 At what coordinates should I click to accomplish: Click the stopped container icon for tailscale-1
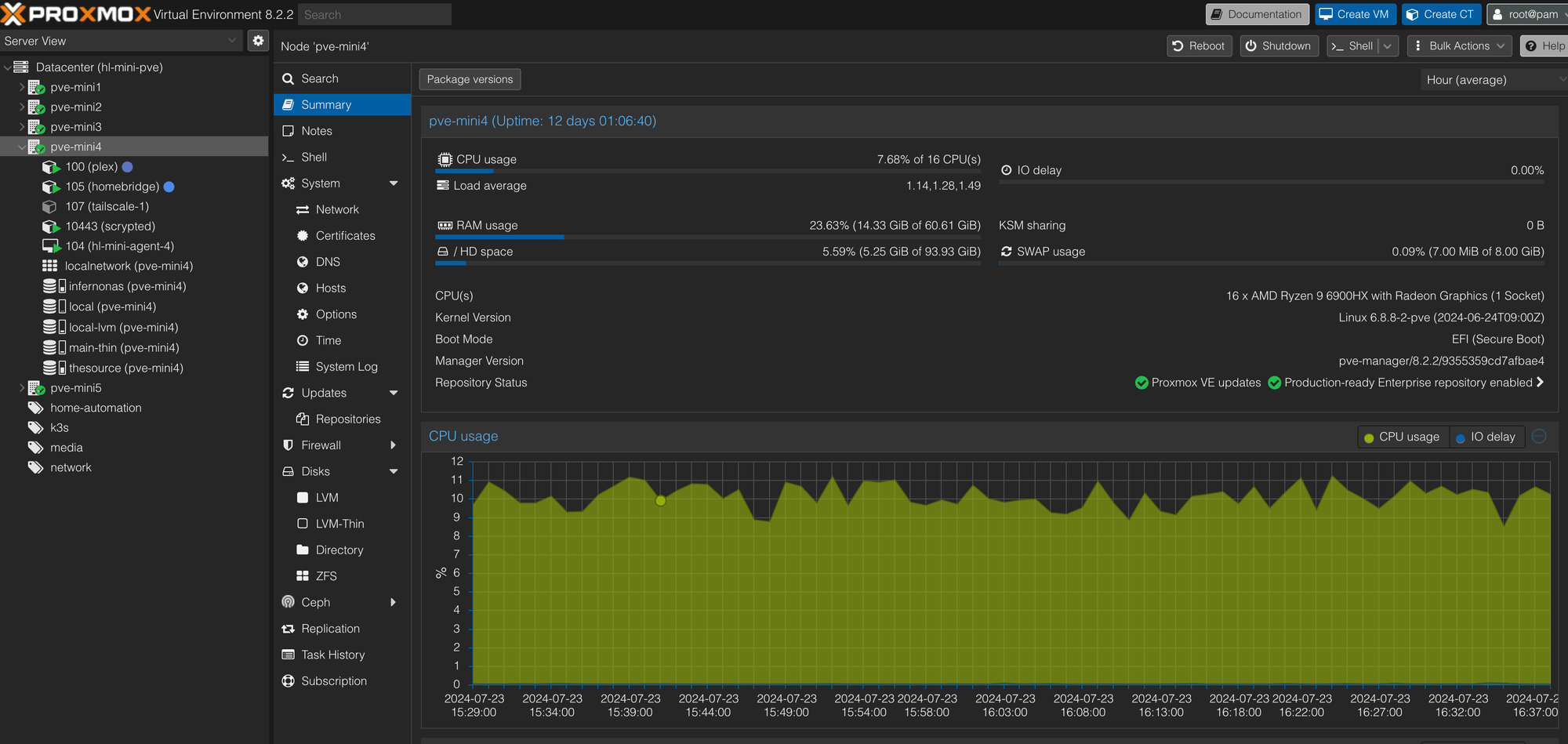coord(49,207)
